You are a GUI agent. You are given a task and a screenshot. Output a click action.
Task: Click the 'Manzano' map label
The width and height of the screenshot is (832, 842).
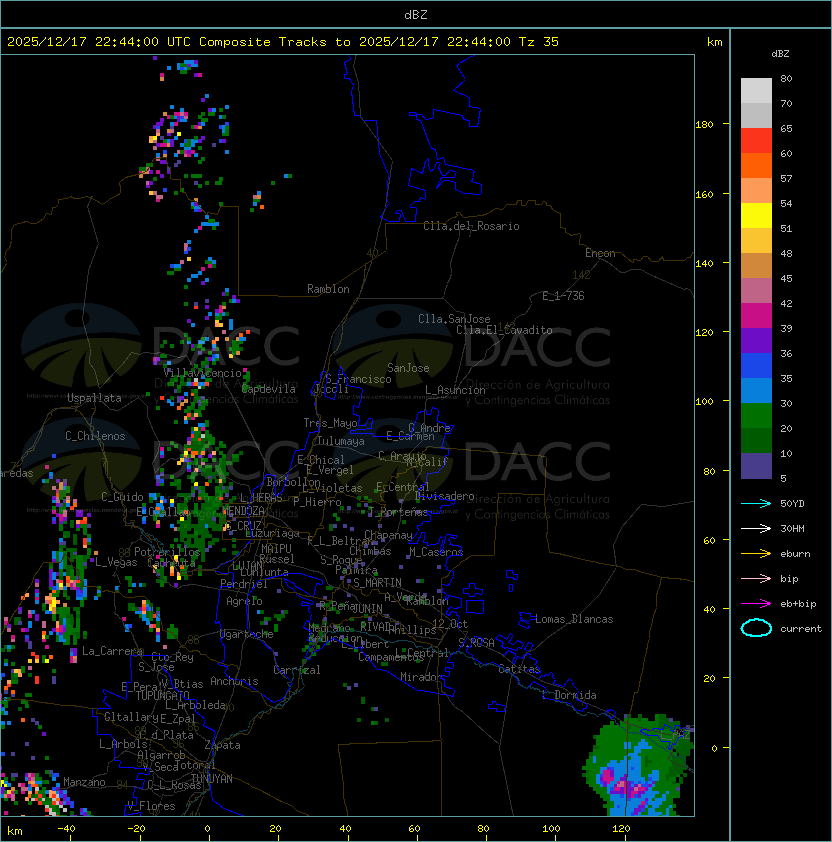point(84,782)
